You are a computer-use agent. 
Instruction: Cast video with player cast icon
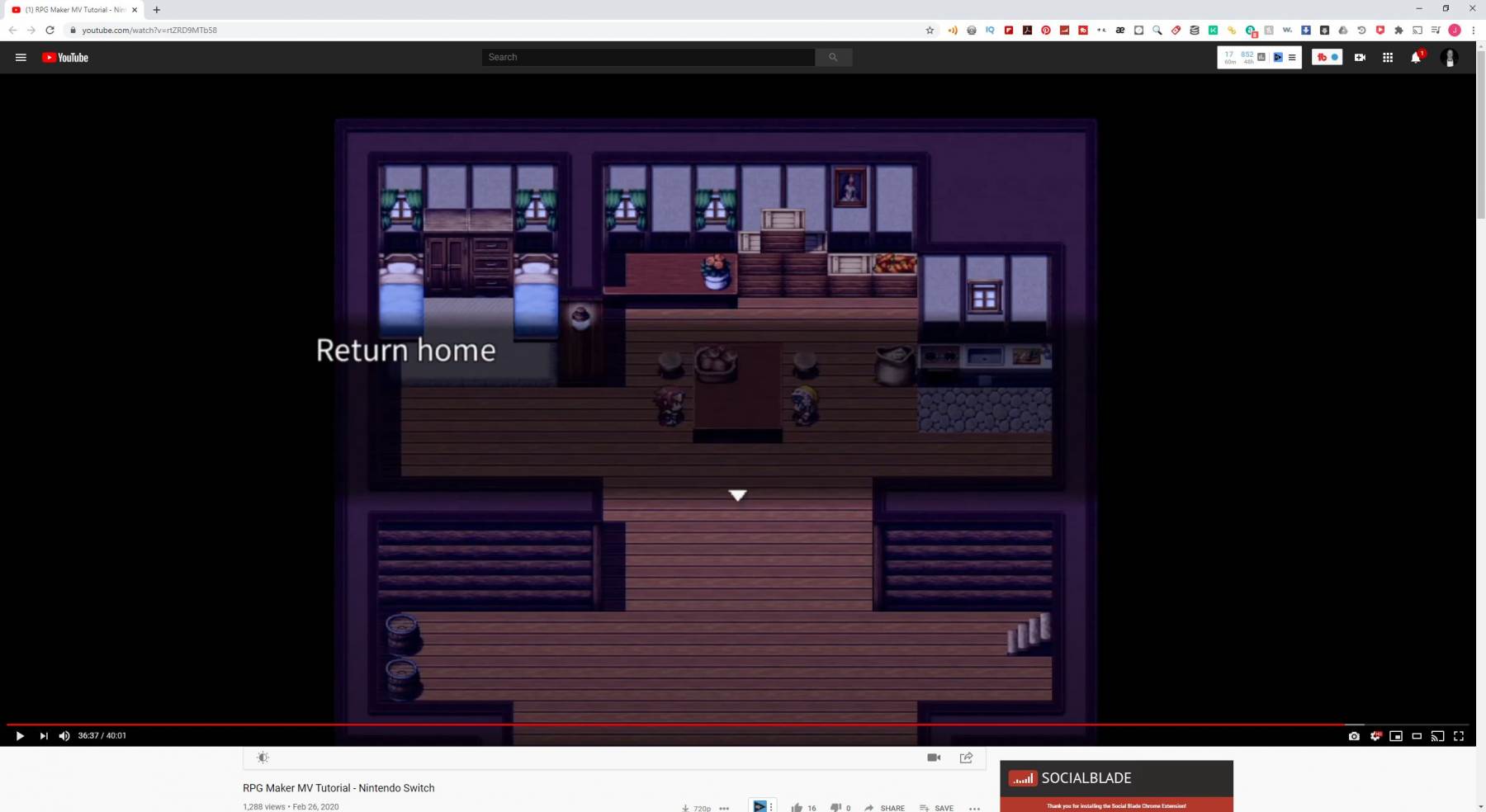coord(1437,736)
